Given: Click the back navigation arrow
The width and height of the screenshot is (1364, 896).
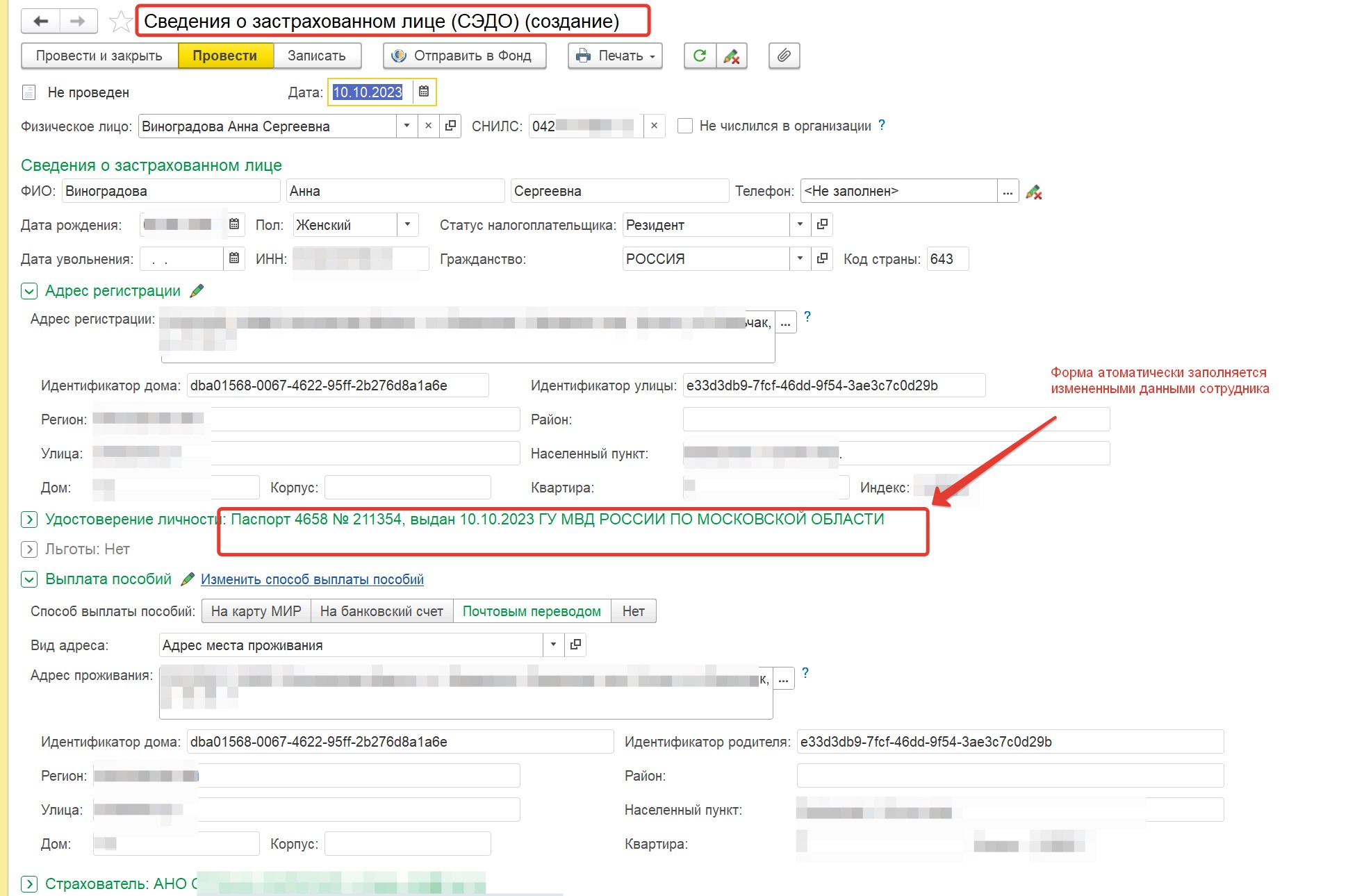Looking at the screenshot, I should 41,22.
